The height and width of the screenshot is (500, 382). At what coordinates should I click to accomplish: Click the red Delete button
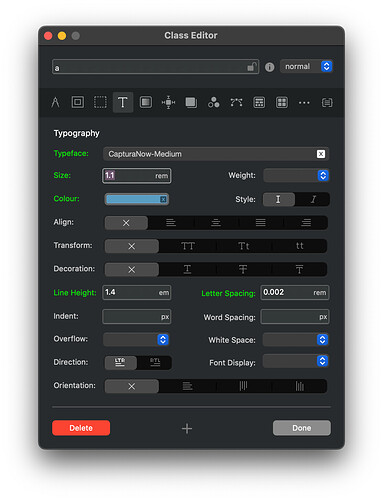(81, 428)
